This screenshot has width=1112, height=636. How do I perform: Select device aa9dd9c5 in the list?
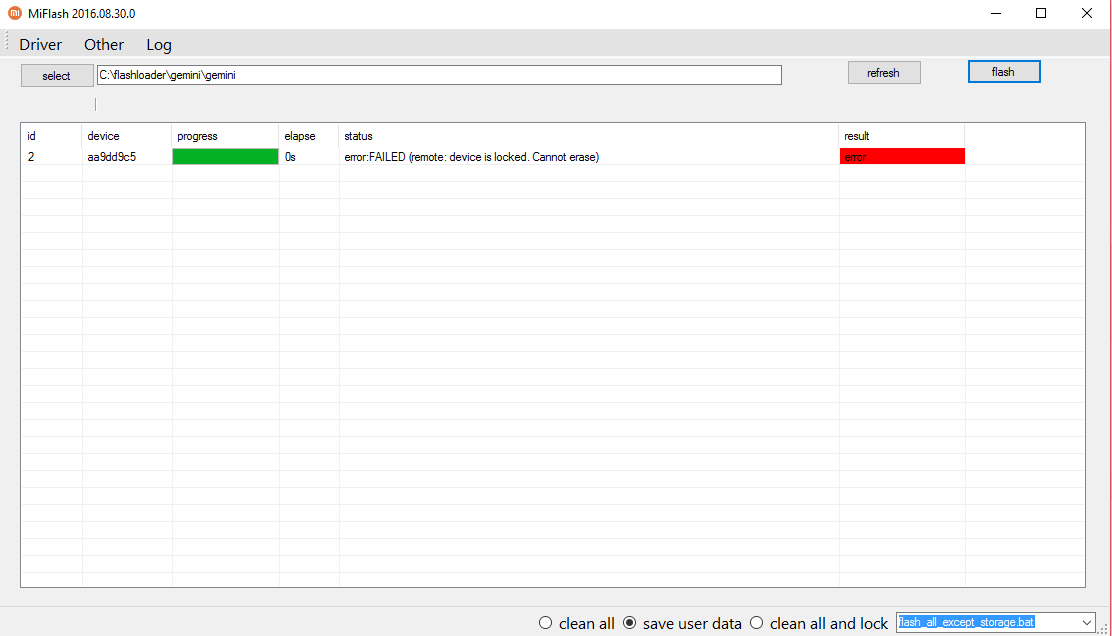112,157
